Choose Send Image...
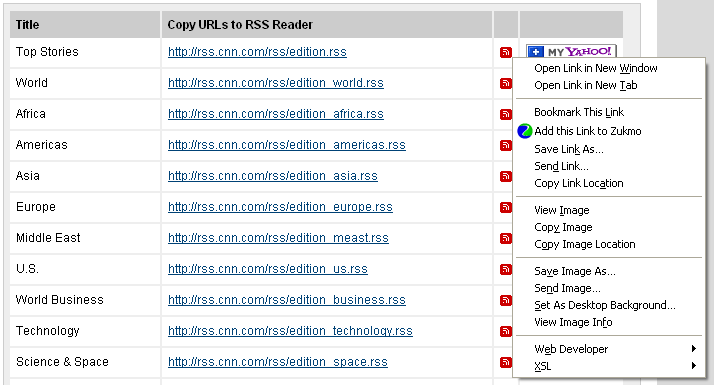 click(x=608, y=288)
